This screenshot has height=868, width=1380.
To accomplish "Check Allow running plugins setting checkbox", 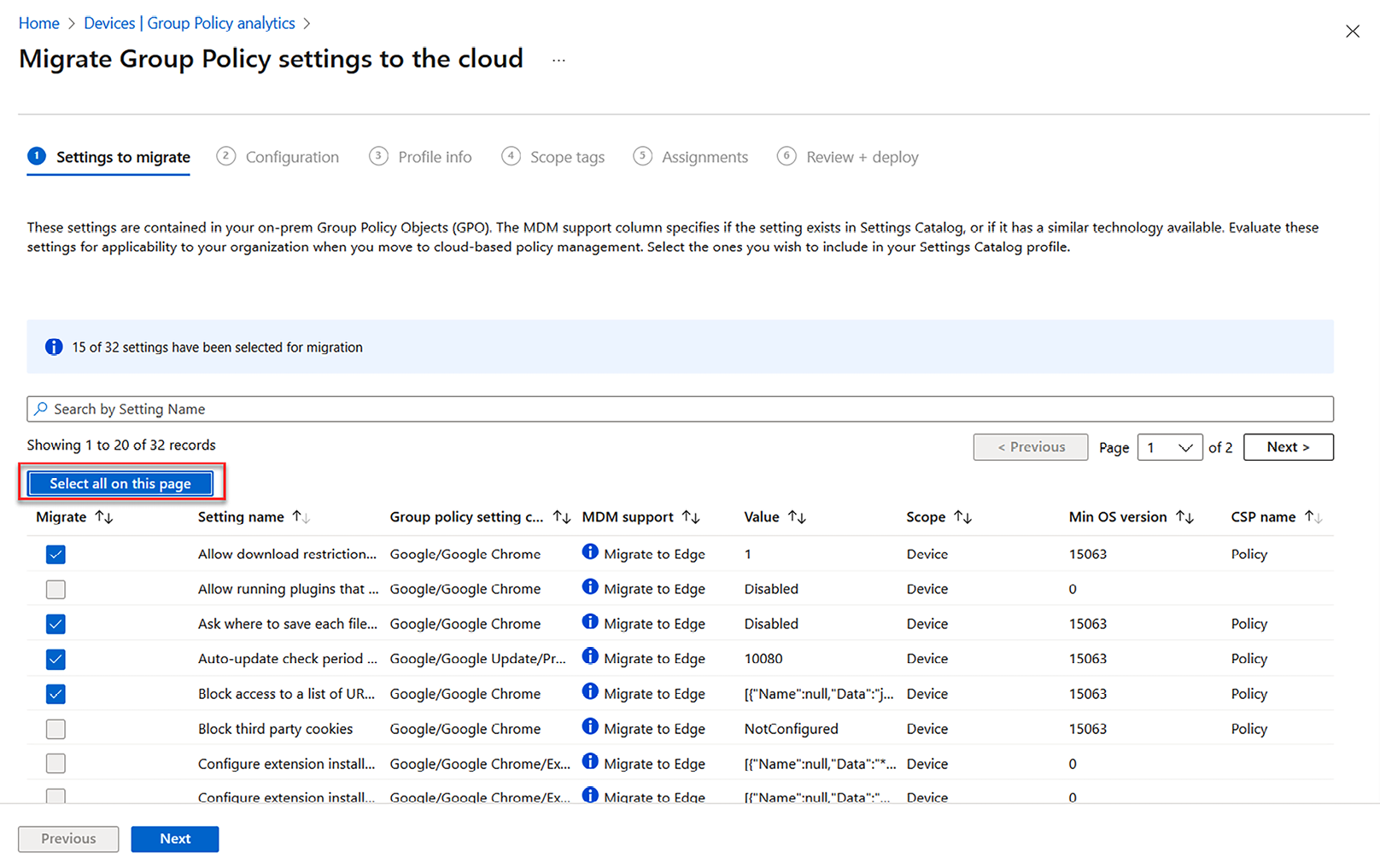I will (56, 590).
